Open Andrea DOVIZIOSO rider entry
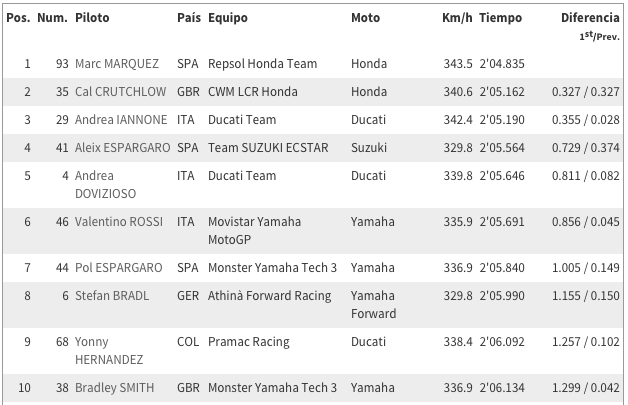 coord(105,185)
